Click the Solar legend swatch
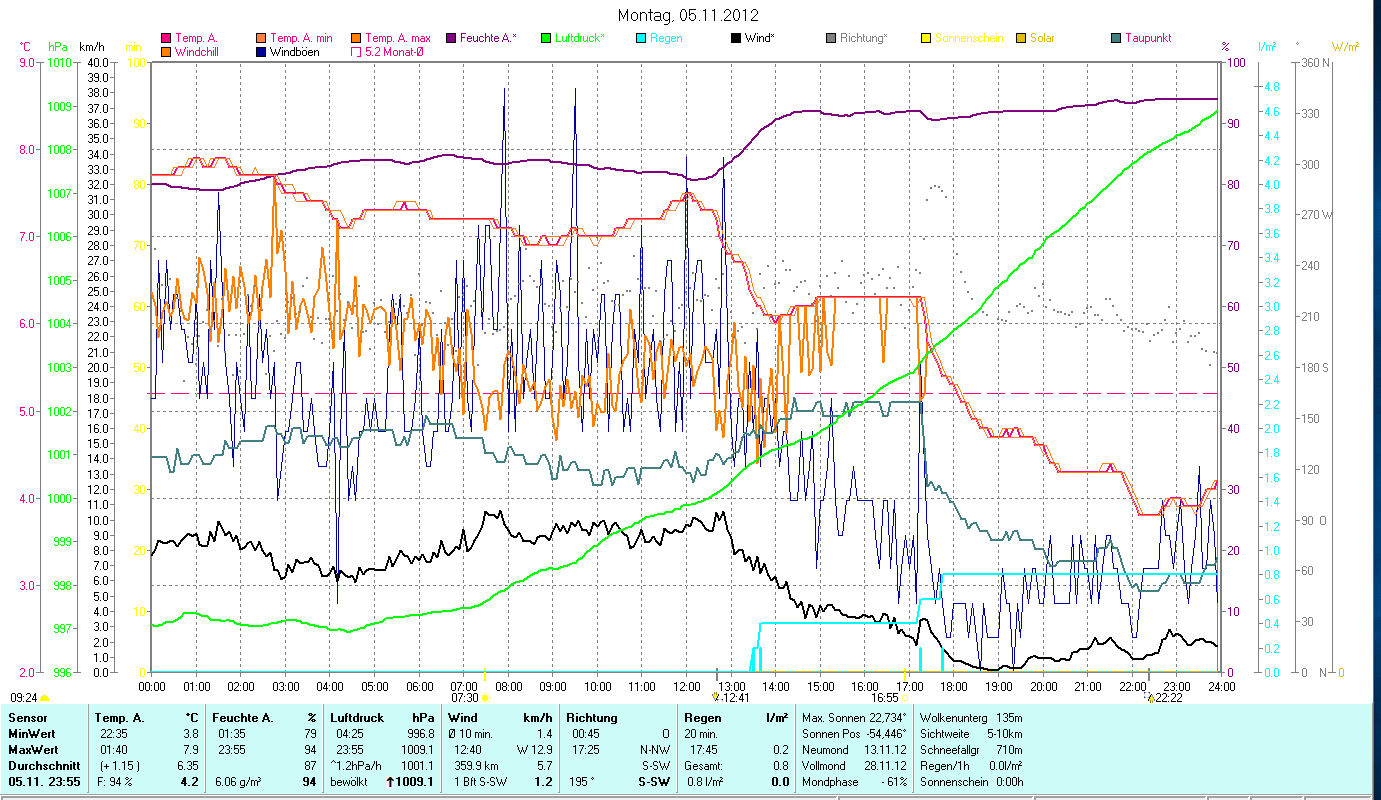The height and width of the screenshot is (800, 1381). tap(1022, 38)
